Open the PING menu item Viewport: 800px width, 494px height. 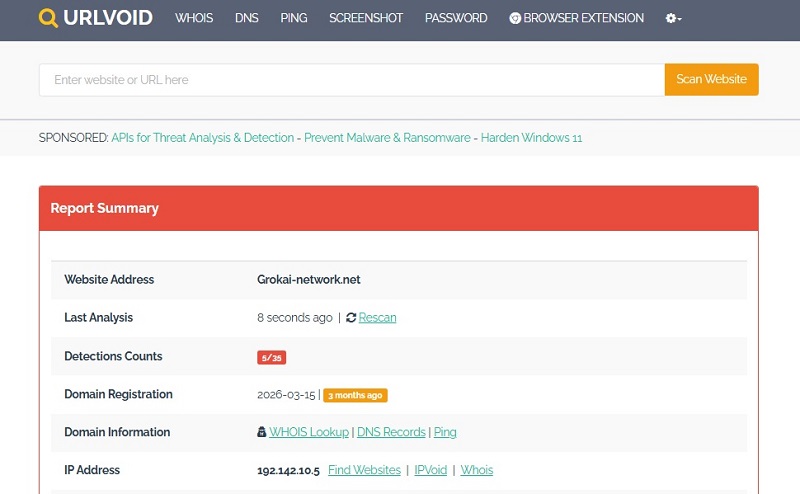[x=293, y=18]
